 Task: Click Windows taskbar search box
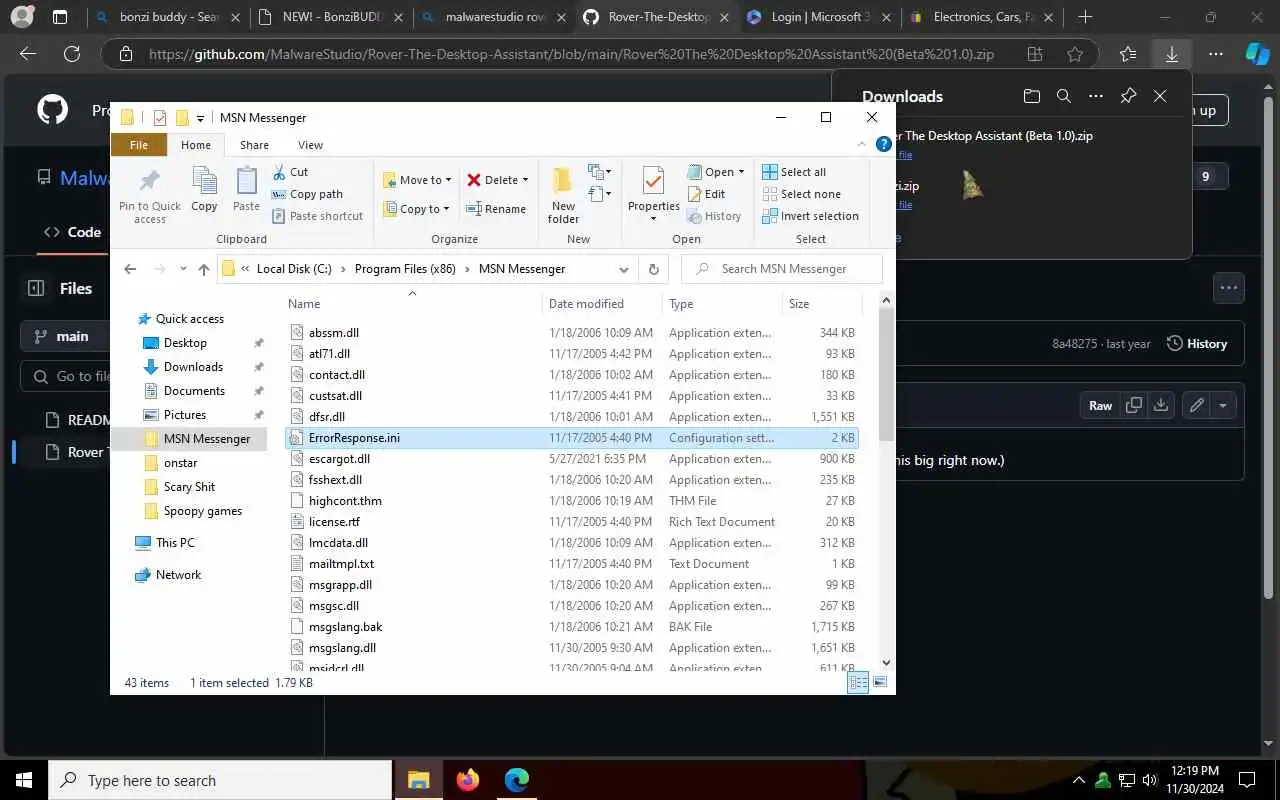220,780
